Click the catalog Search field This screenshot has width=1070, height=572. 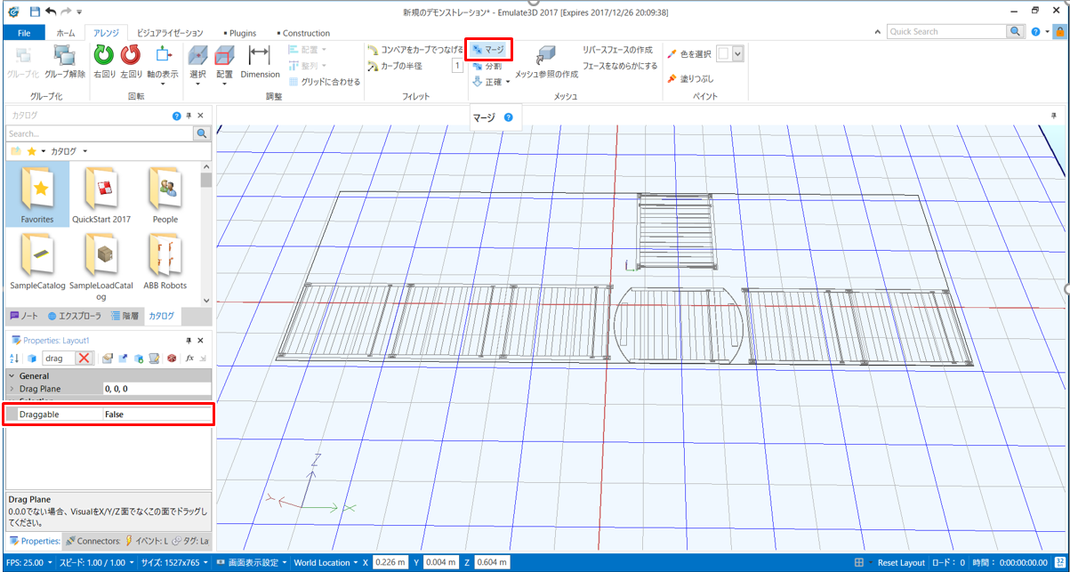click(x=100, y=134)
